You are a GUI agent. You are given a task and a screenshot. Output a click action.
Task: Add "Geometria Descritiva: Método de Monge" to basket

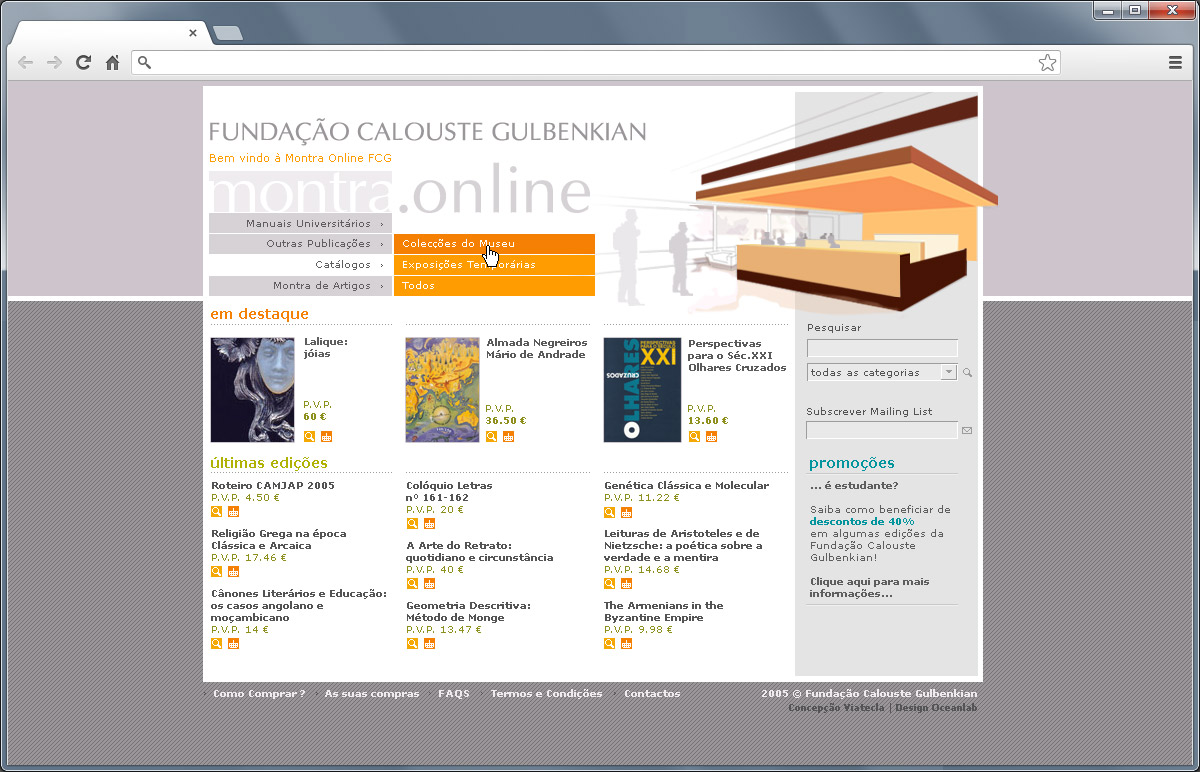(x=429, y=643)
